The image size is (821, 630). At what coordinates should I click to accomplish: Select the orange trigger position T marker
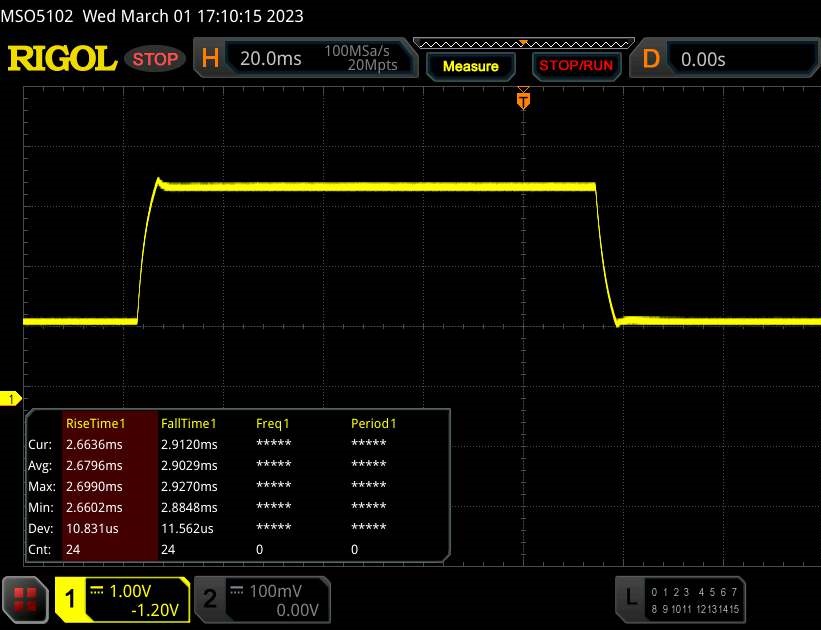[523, 100]
